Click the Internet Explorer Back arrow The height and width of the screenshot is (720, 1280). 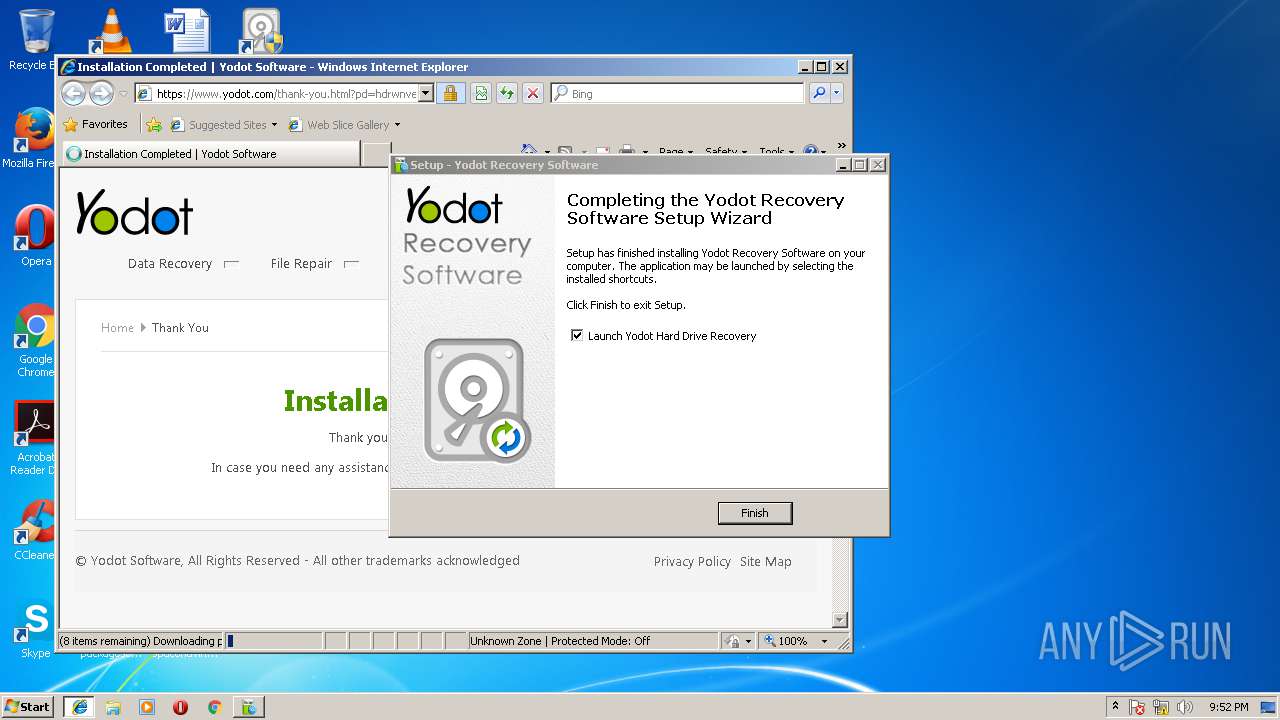tap(73, 94)
